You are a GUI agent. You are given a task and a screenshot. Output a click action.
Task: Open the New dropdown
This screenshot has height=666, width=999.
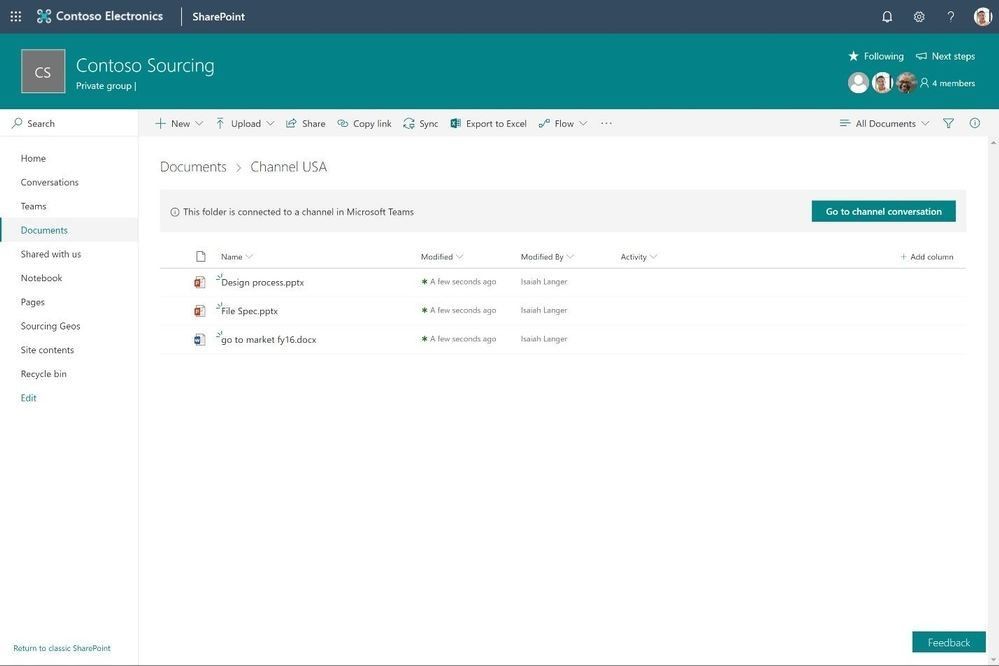[x=179, y=124]
